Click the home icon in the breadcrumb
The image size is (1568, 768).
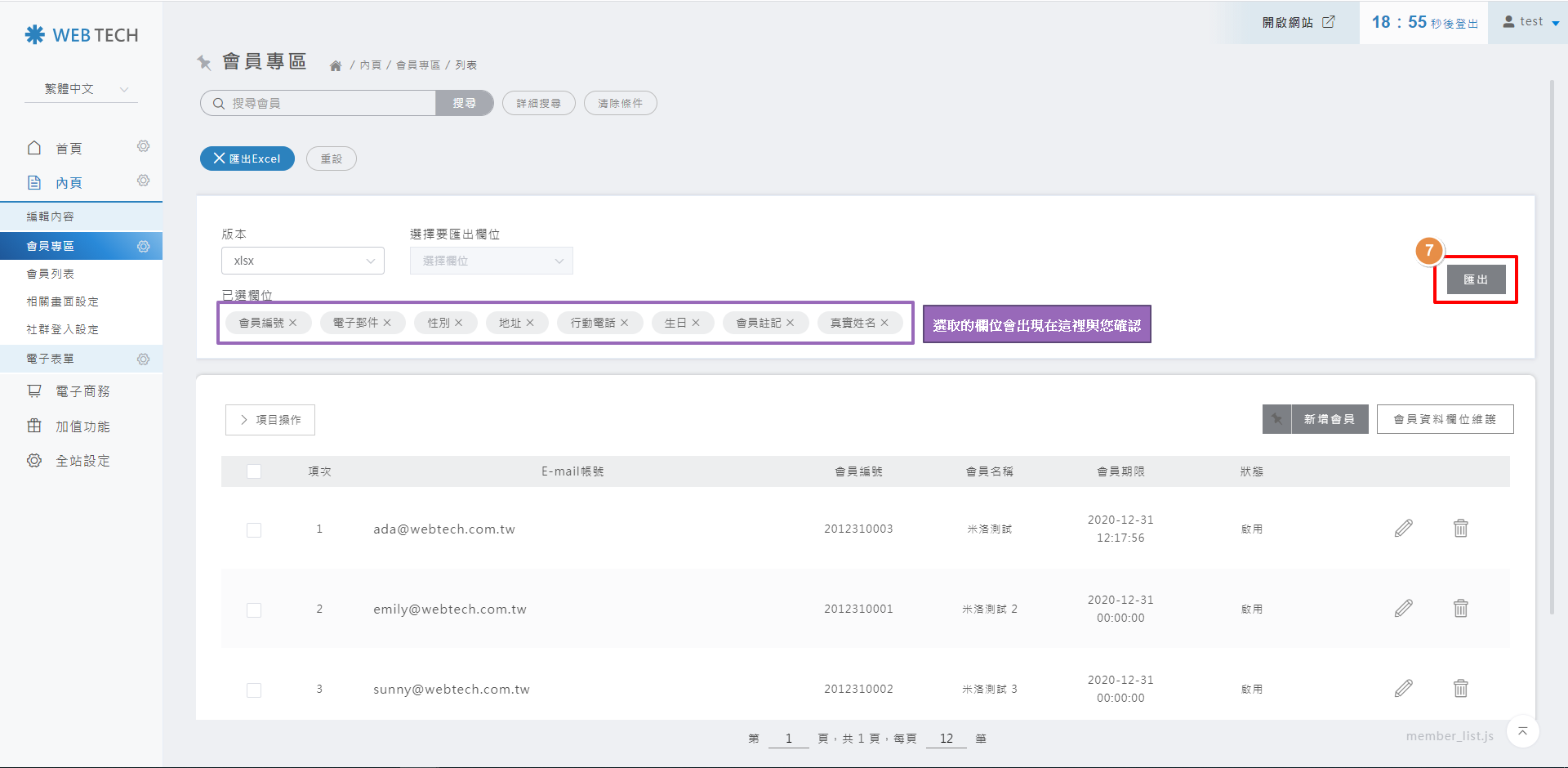(336, 65)
